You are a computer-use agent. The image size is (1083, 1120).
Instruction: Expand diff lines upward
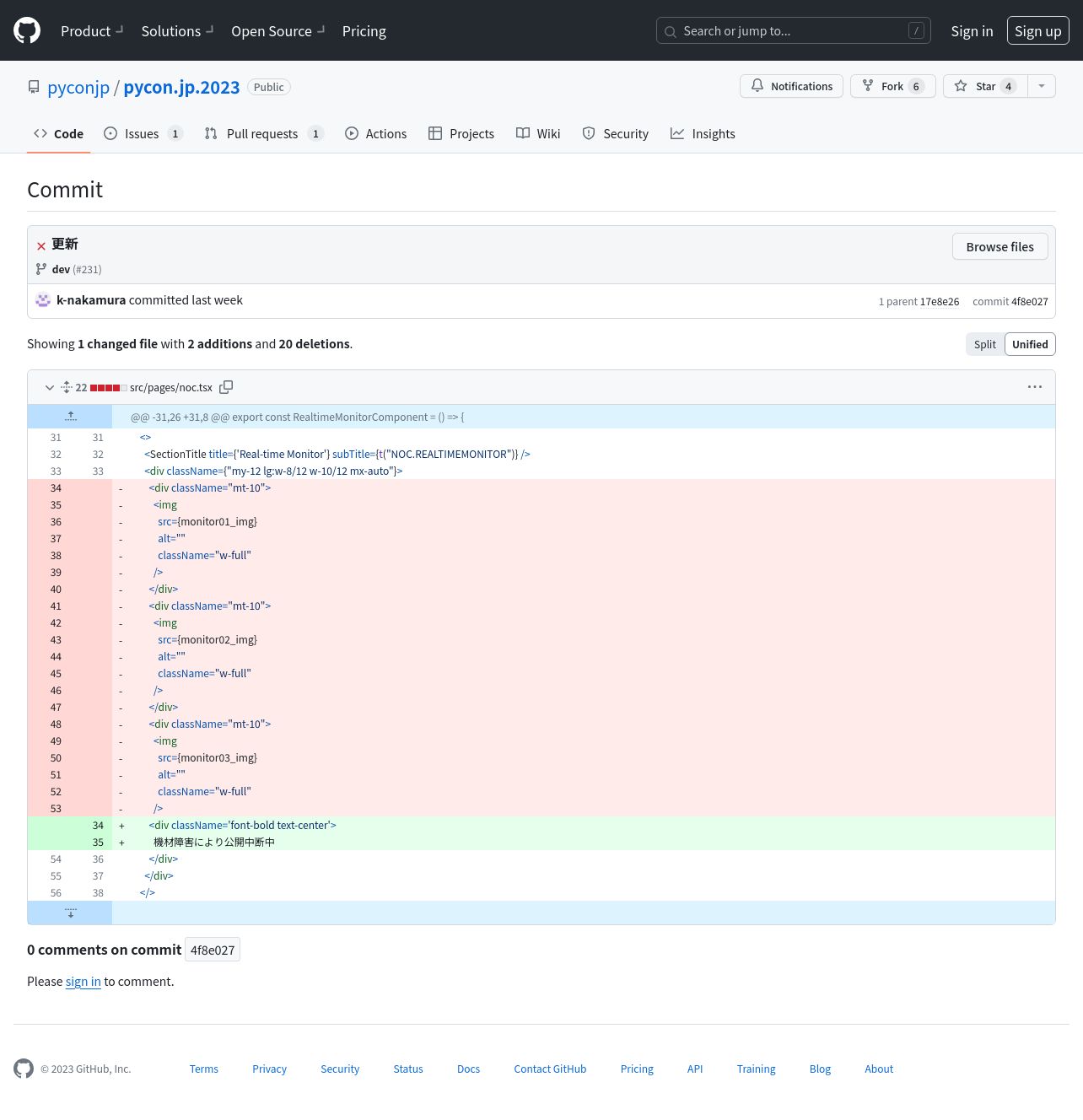70,417
